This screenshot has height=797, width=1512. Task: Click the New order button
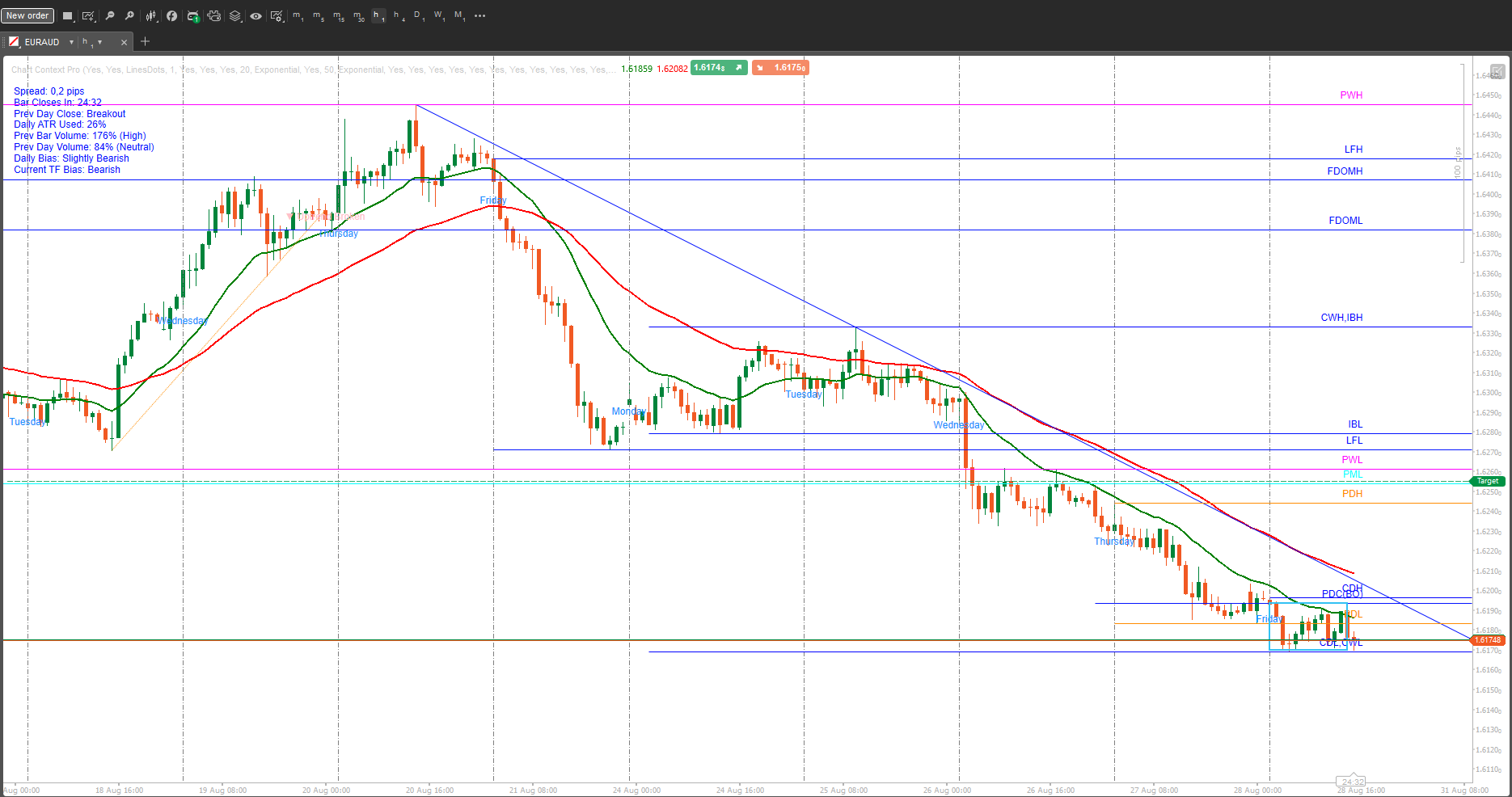[x=27, y=15]
